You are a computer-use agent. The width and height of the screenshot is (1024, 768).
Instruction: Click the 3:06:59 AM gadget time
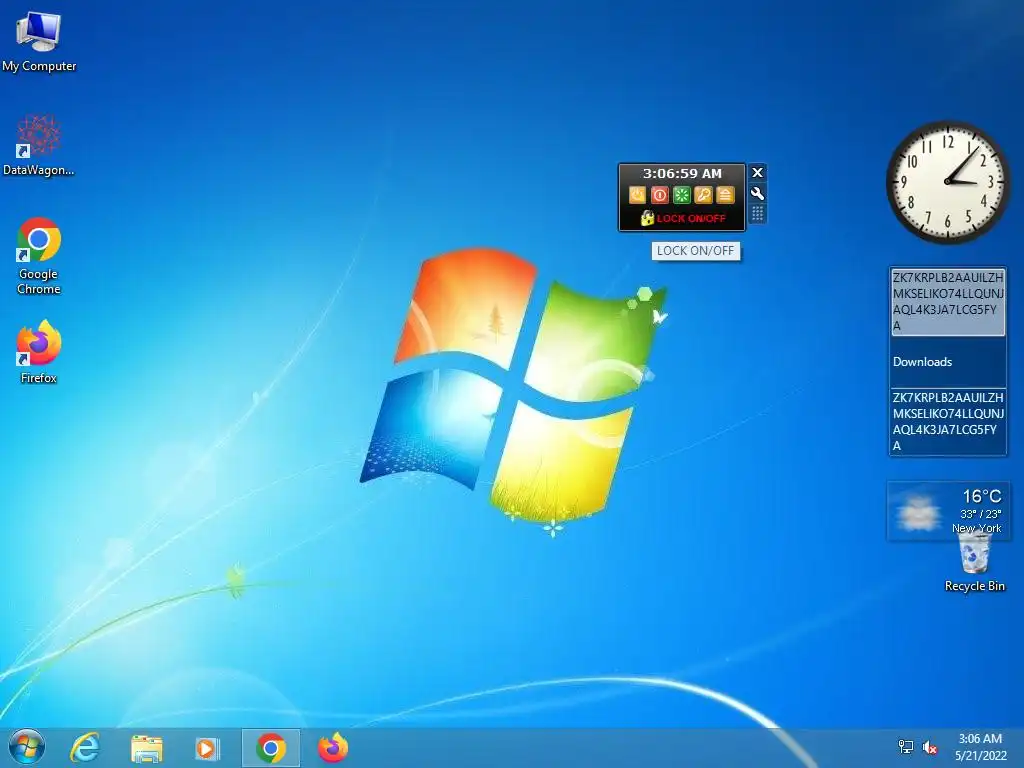682,174
